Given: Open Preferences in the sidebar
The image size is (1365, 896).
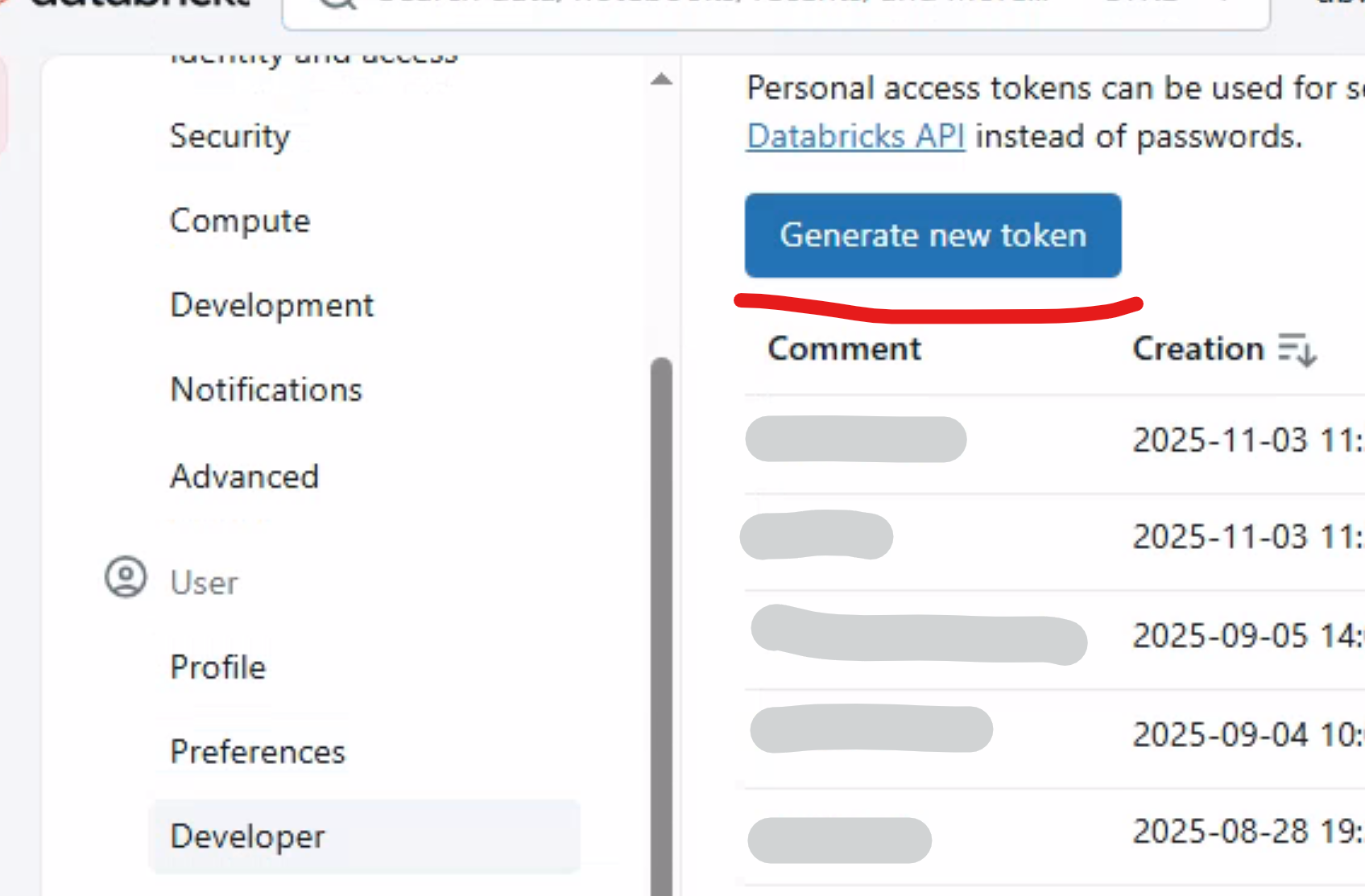Looking at the screenshot, I should (x=257, y=751).
